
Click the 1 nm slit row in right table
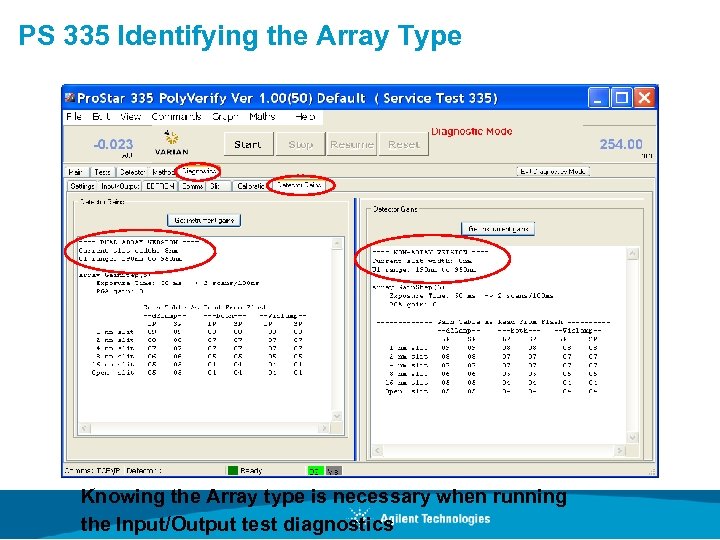click(x=493, y=348)
